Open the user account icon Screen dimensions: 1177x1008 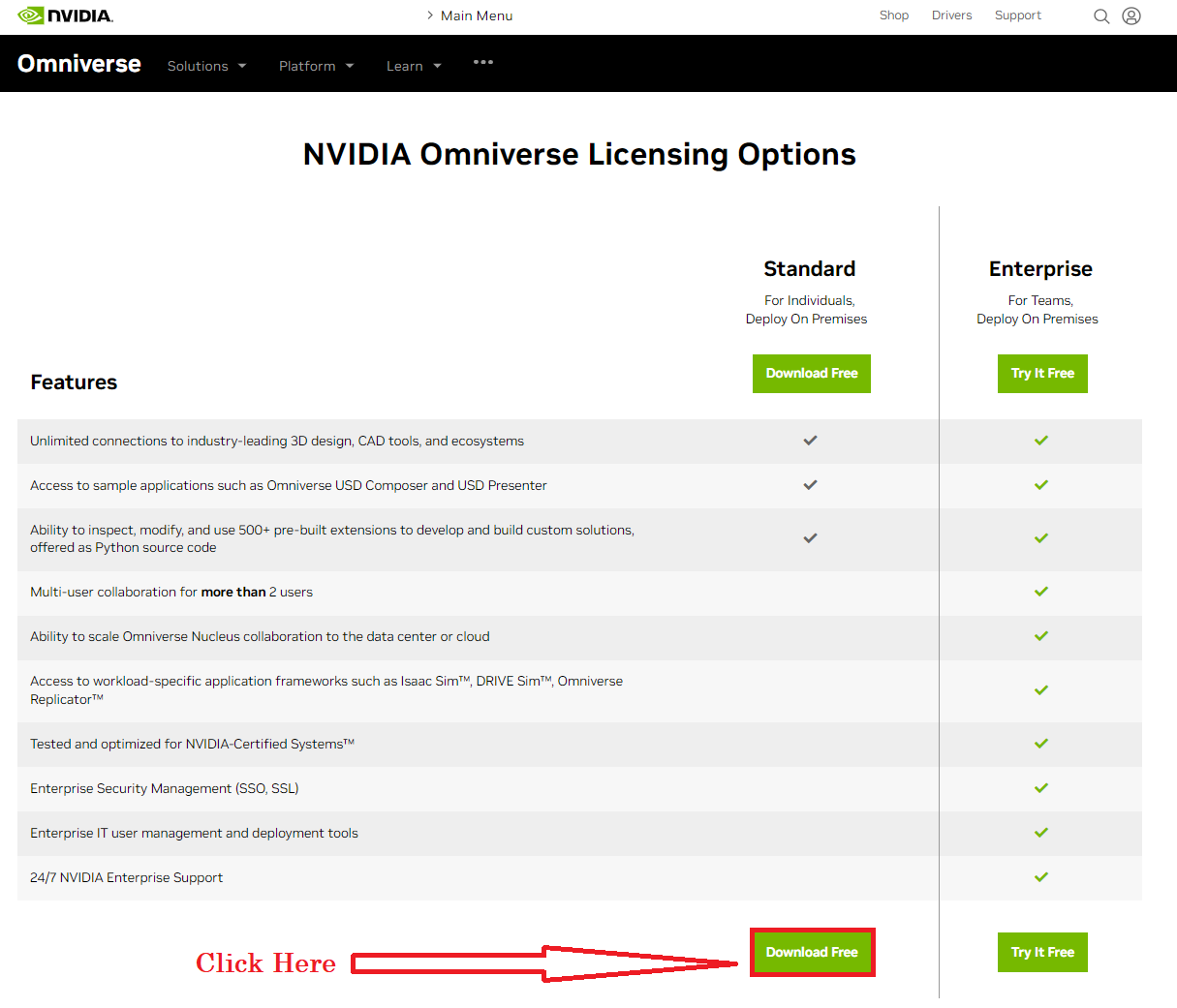point(1131,16)
